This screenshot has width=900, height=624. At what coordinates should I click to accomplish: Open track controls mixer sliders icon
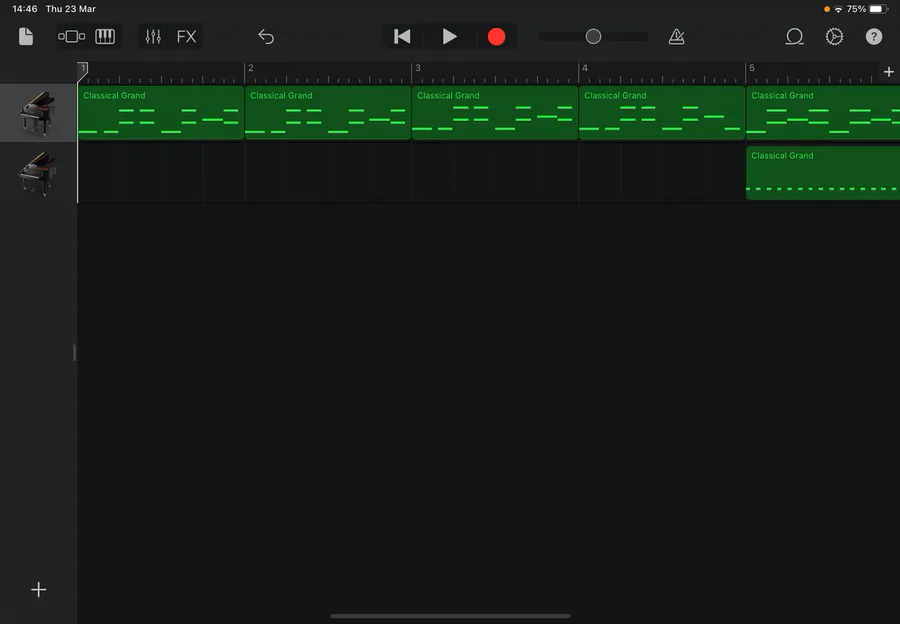tap(153, 37)
